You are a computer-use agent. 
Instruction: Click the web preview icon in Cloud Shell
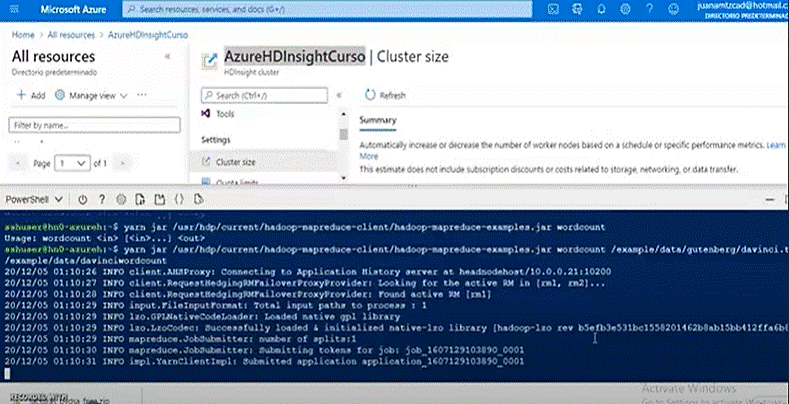[x=198, y=200]
